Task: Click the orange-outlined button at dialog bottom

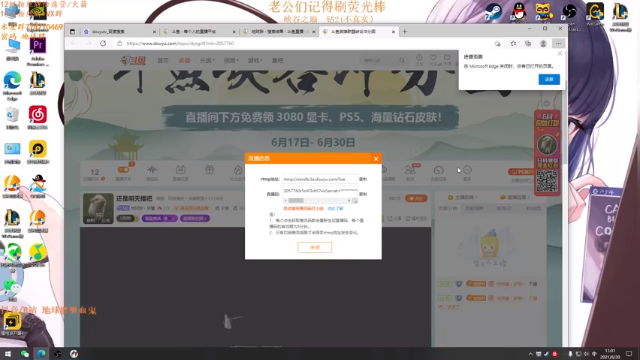Action: 315,247
